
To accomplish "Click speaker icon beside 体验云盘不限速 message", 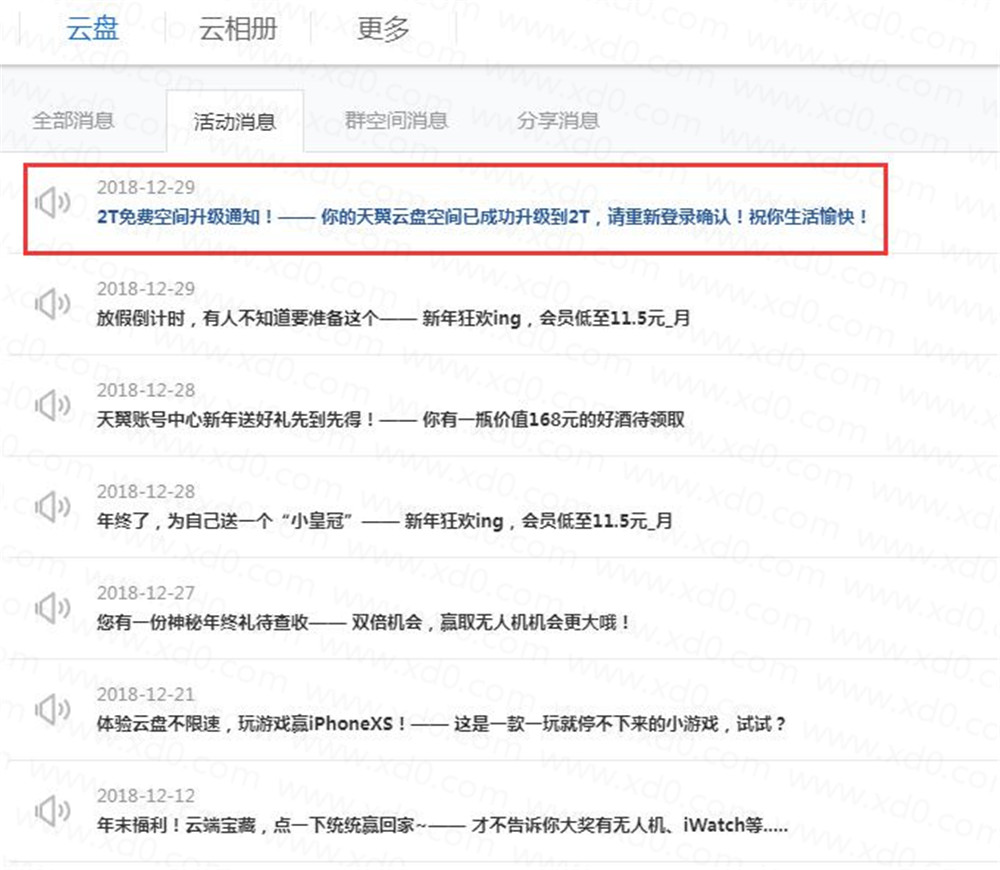I will (52, 709).
